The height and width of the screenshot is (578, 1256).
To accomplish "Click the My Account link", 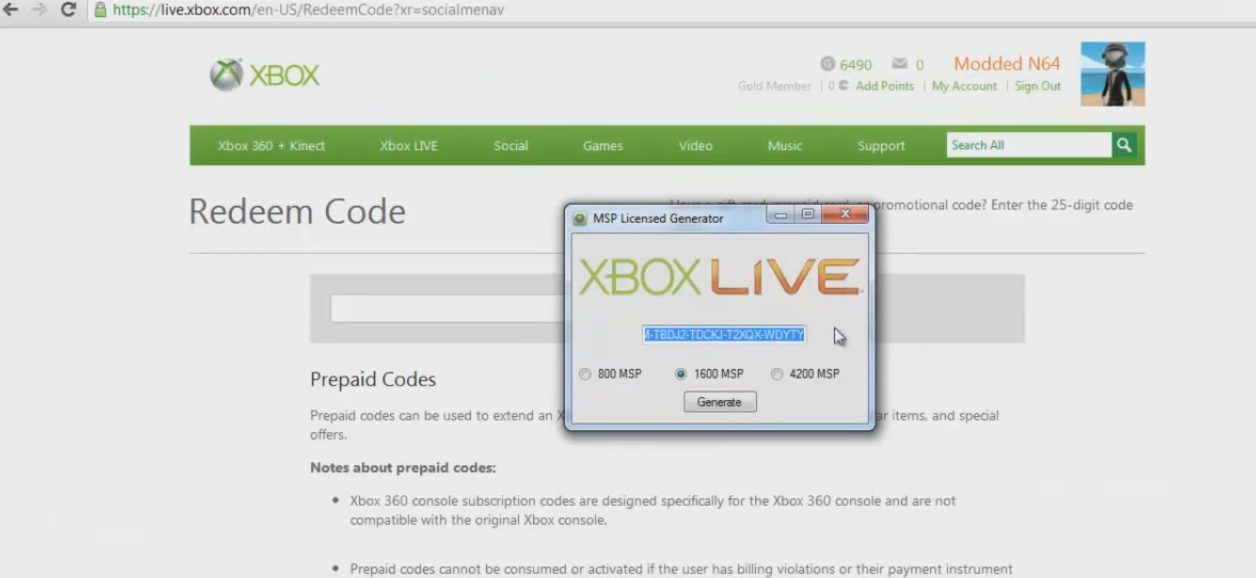I will [964, 86].
